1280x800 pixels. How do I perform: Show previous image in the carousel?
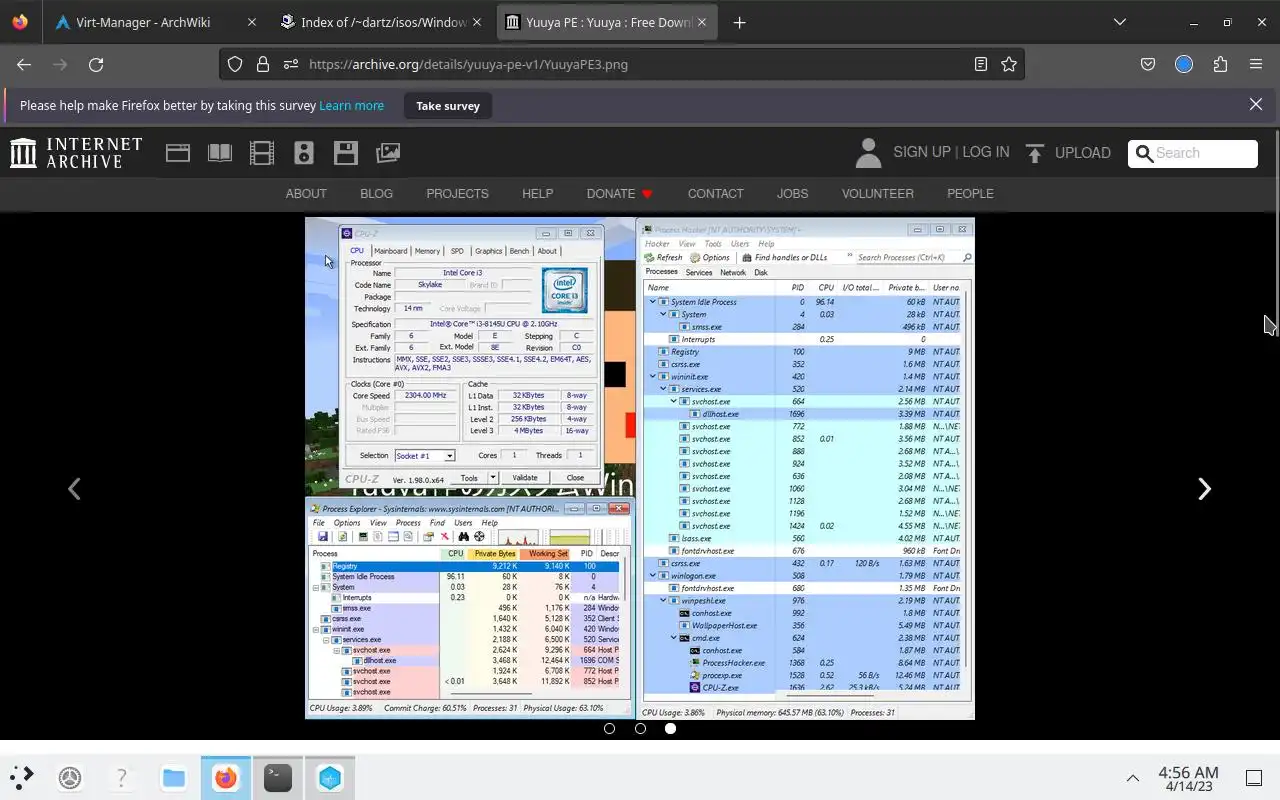pos(74,488)
